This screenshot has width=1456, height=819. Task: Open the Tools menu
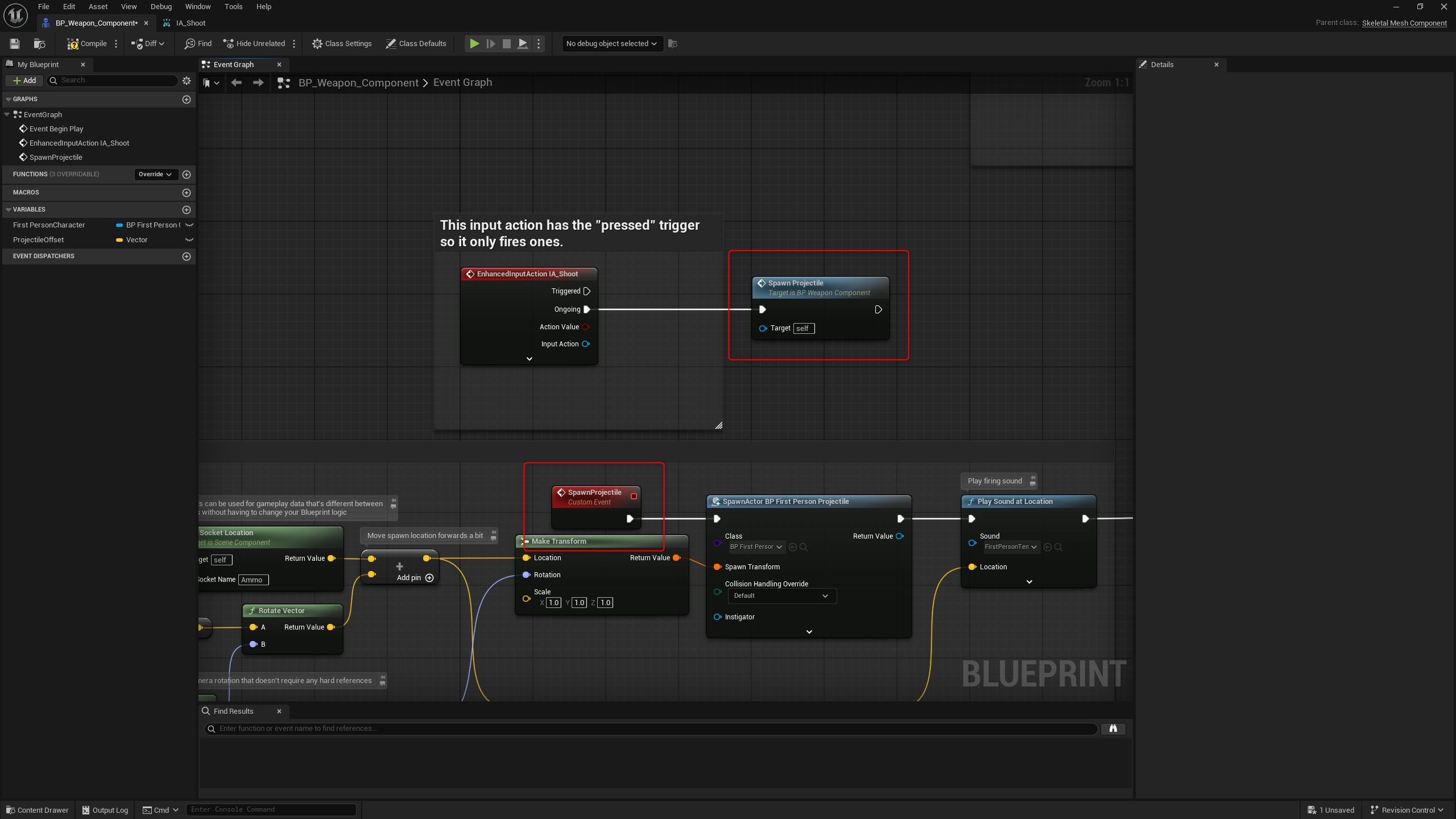pos(233,7)
